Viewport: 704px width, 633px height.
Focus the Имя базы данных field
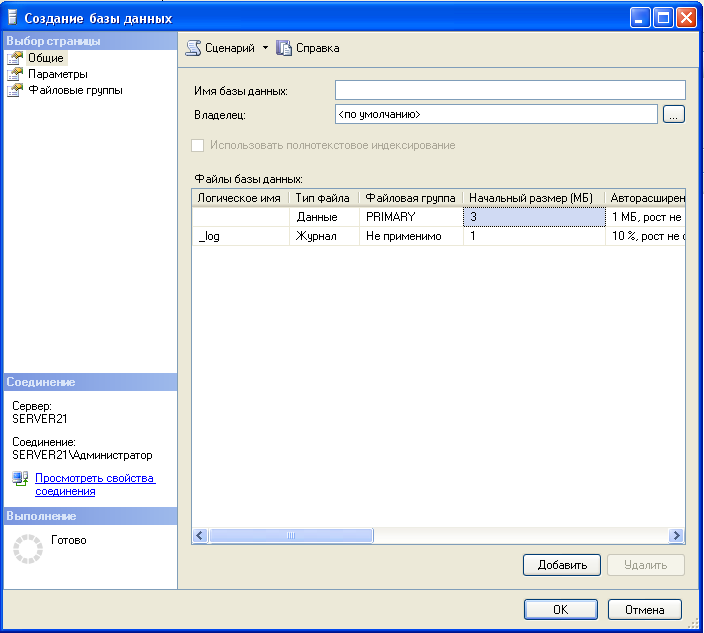tap(510, 90)
